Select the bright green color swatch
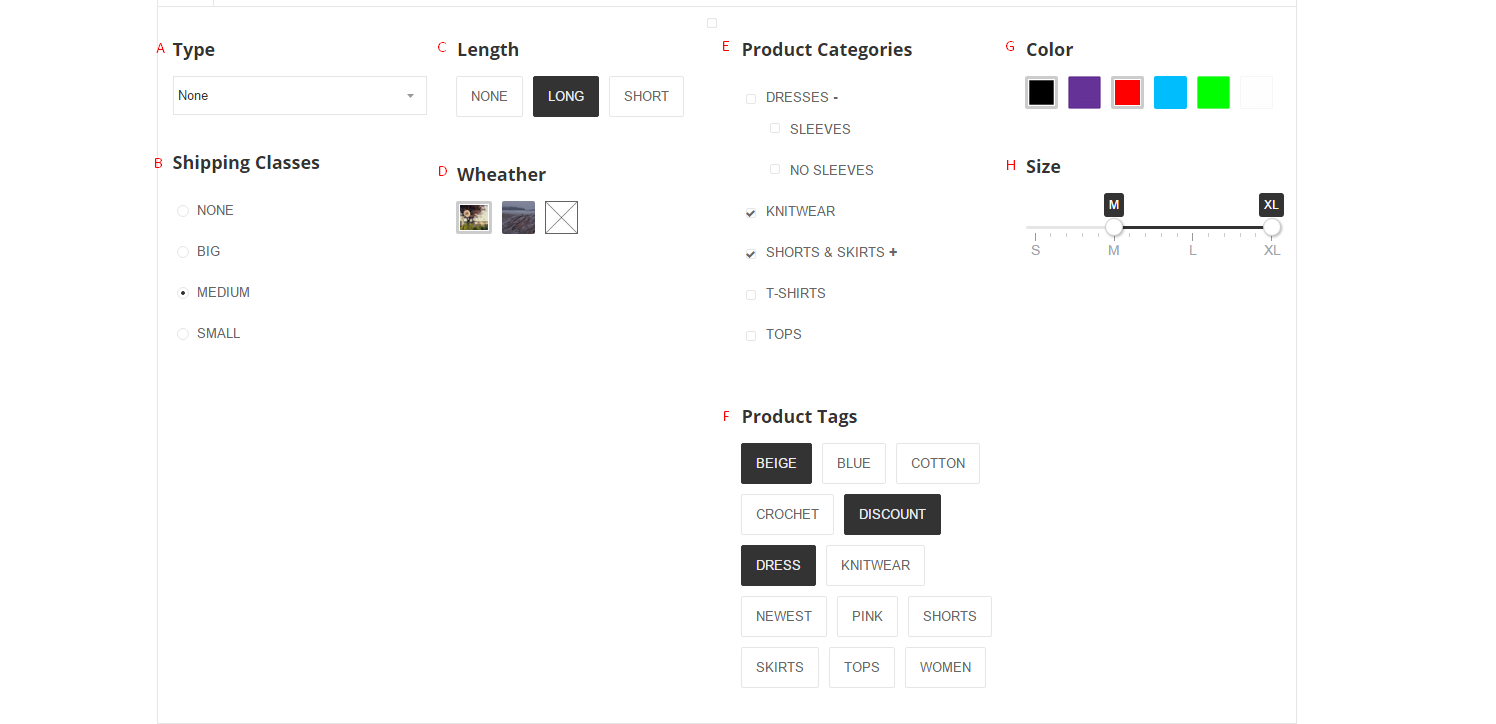The image size is (1496, 724). pos(1213,92)
